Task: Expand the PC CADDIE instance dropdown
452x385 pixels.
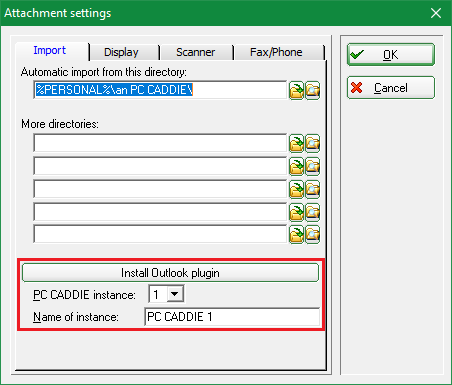Action: click(x=175, y=294)
